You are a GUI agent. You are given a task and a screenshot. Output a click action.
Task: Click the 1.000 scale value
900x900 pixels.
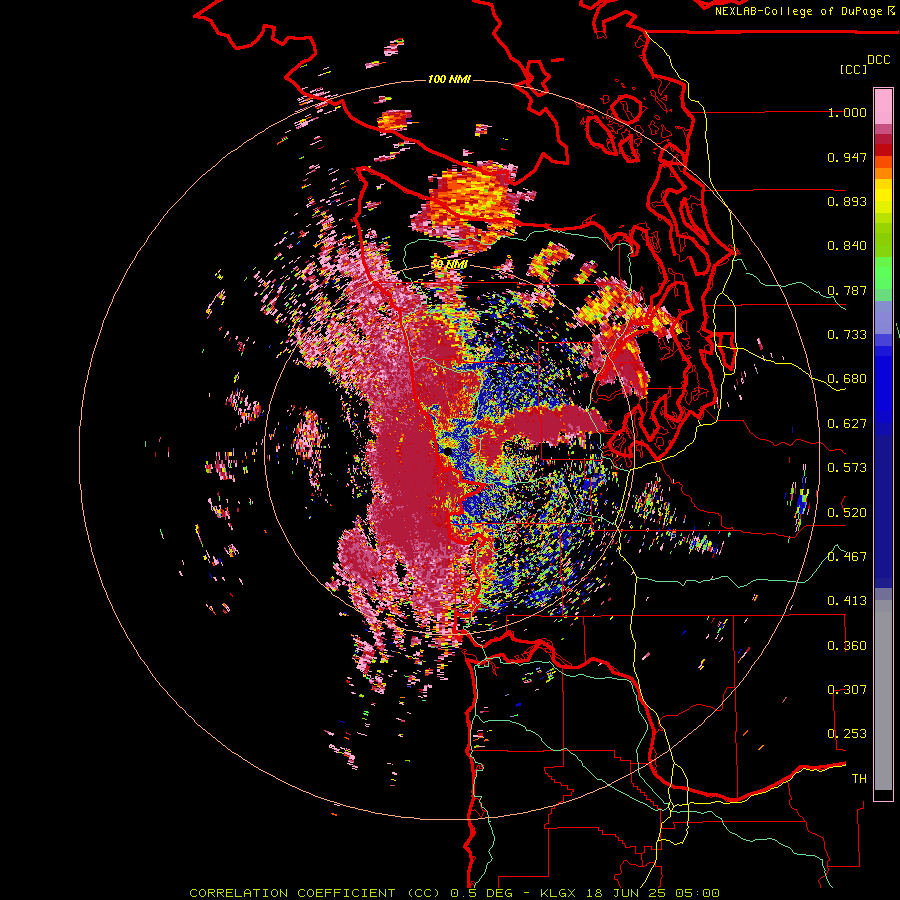click(847, 112)
